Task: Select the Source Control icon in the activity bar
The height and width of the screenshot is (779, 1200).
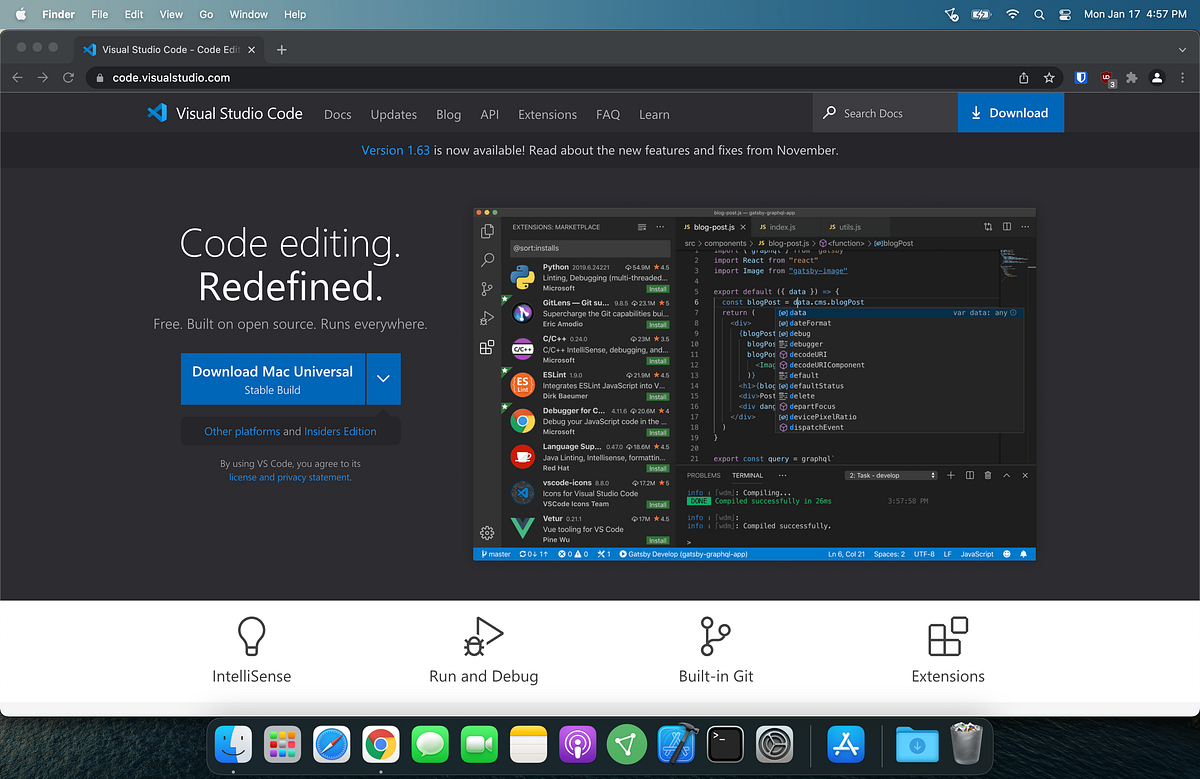Action: (x=487, y=288)
